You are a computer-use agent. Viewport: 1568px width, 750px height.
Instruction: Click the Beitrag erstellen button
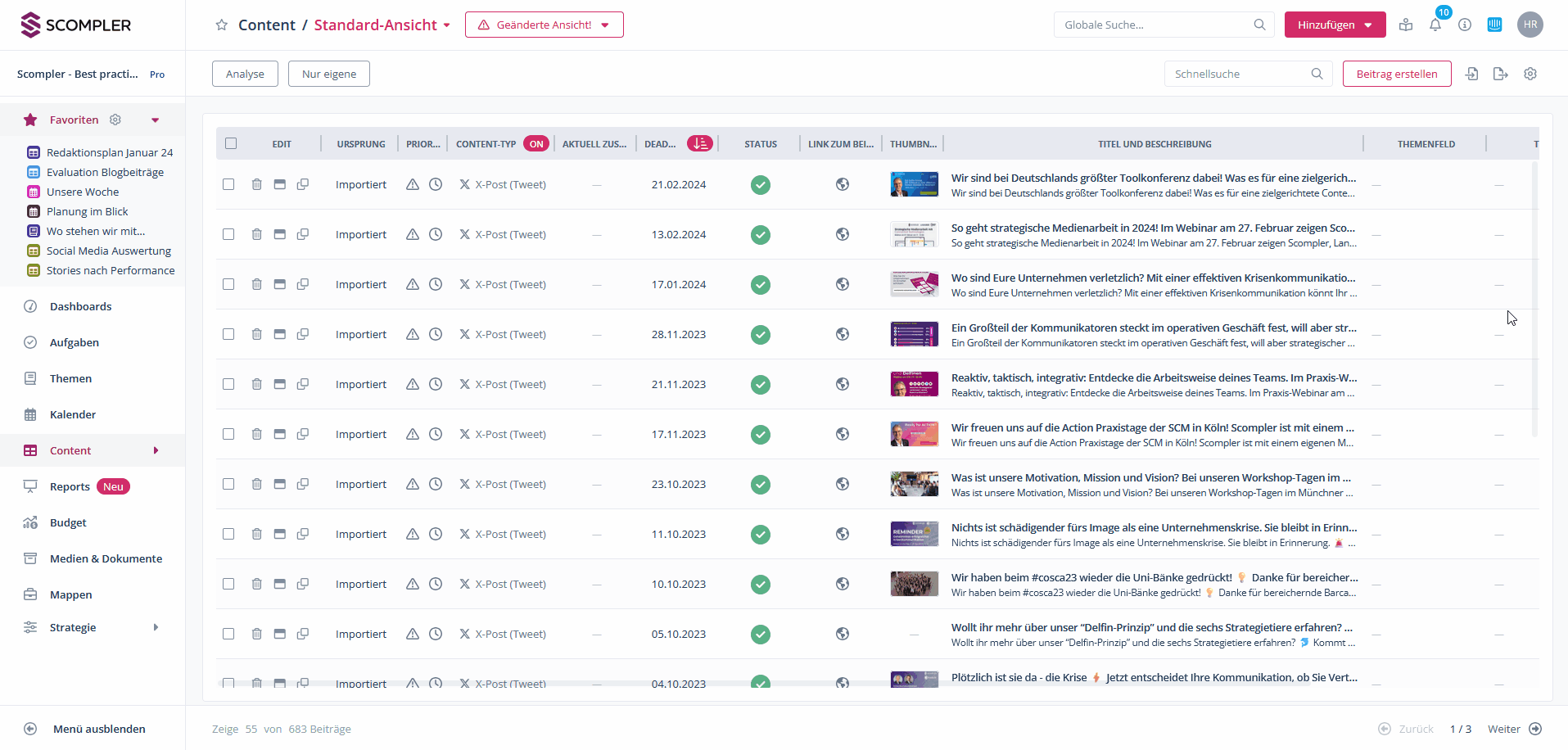pos(1396,74)
